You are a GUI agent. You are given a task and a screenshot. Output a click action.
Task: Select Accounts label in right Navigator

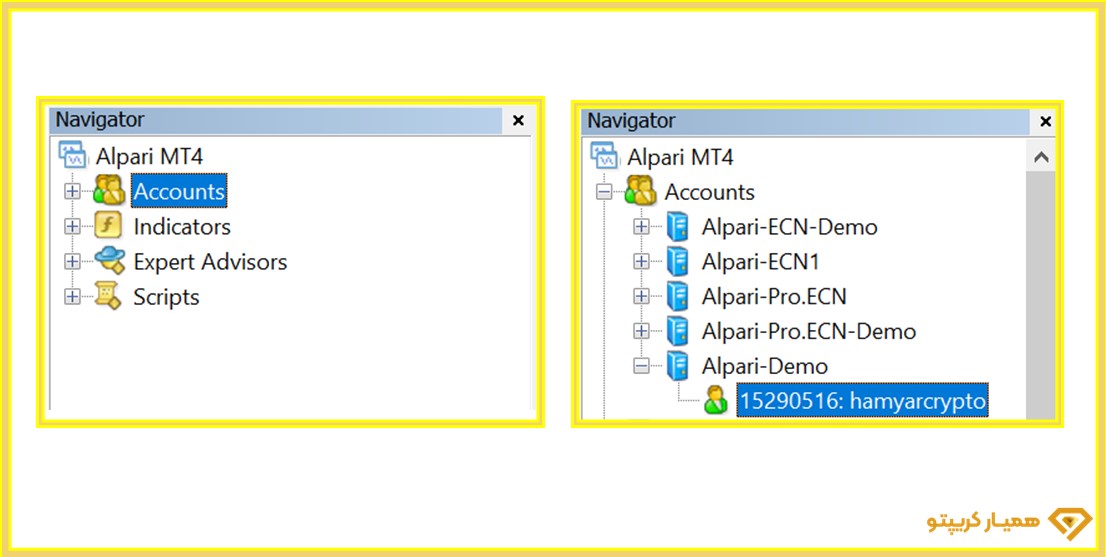tap(710, 192)
